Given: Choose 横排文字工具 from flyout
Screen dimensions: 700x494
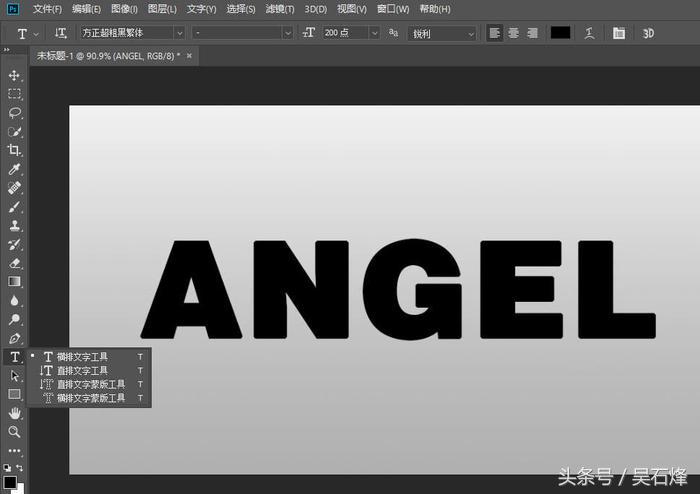Looking at the screenshot, I should pyautogui.click(x=89, y=357).
